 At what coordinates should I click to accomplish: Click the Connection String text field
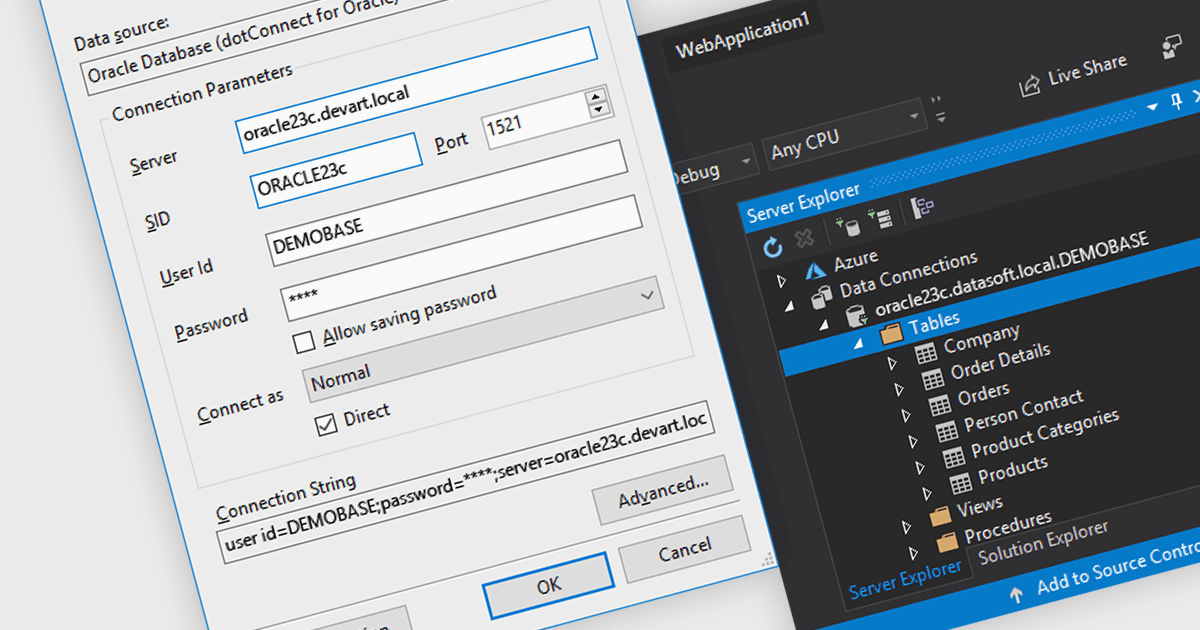pos(466,483)
